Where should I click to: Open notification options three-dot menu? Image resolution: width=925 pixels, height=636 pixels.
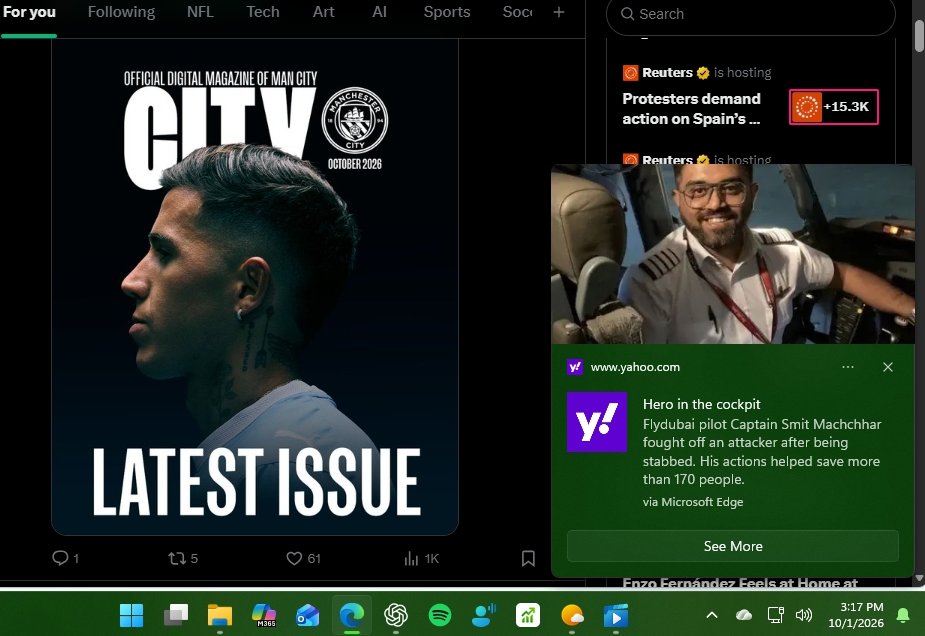(848, 367)
